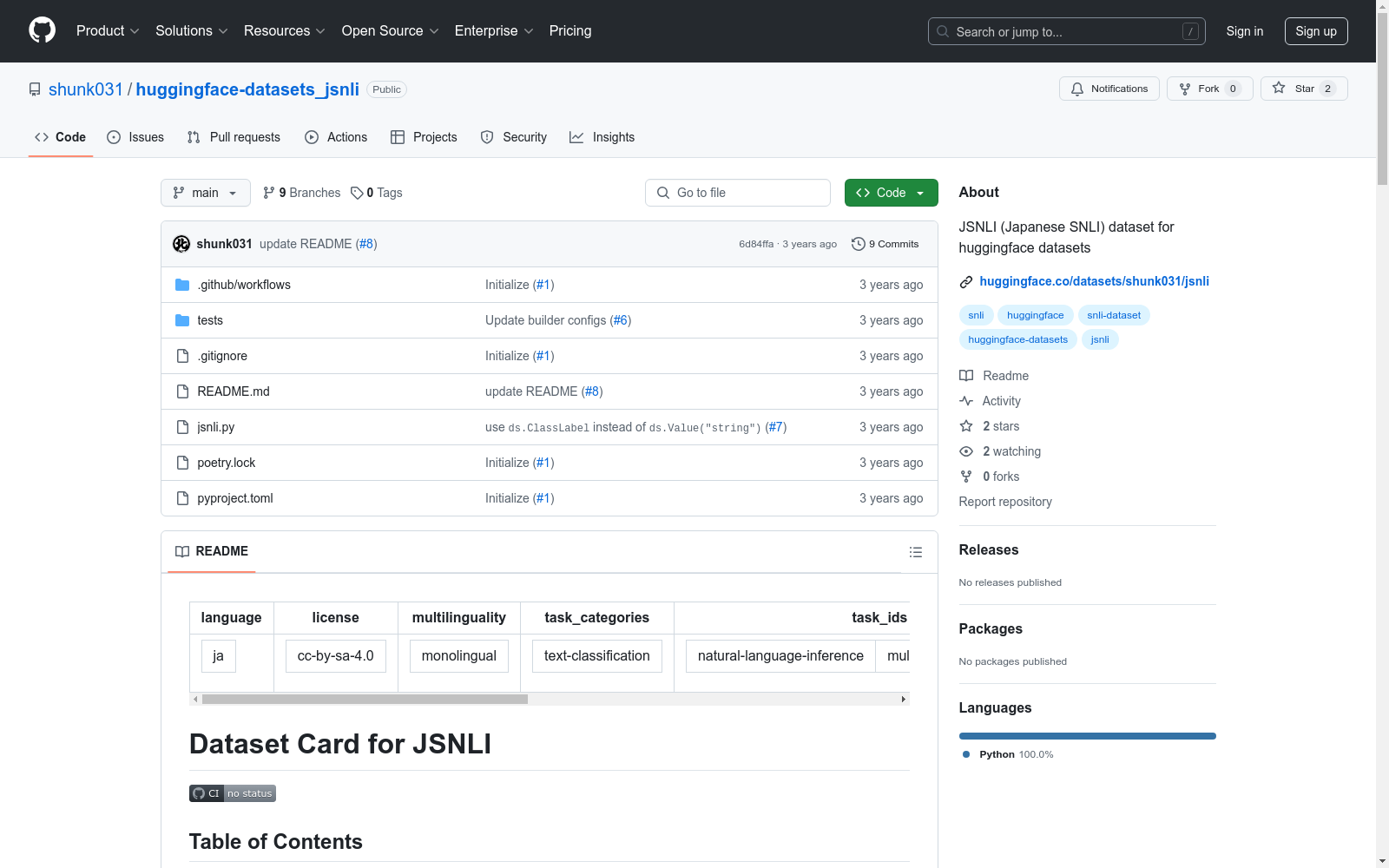Click the README table horizontal scrollbar
The width and height of the screenshot is (1389, 868).
[365, 699]
